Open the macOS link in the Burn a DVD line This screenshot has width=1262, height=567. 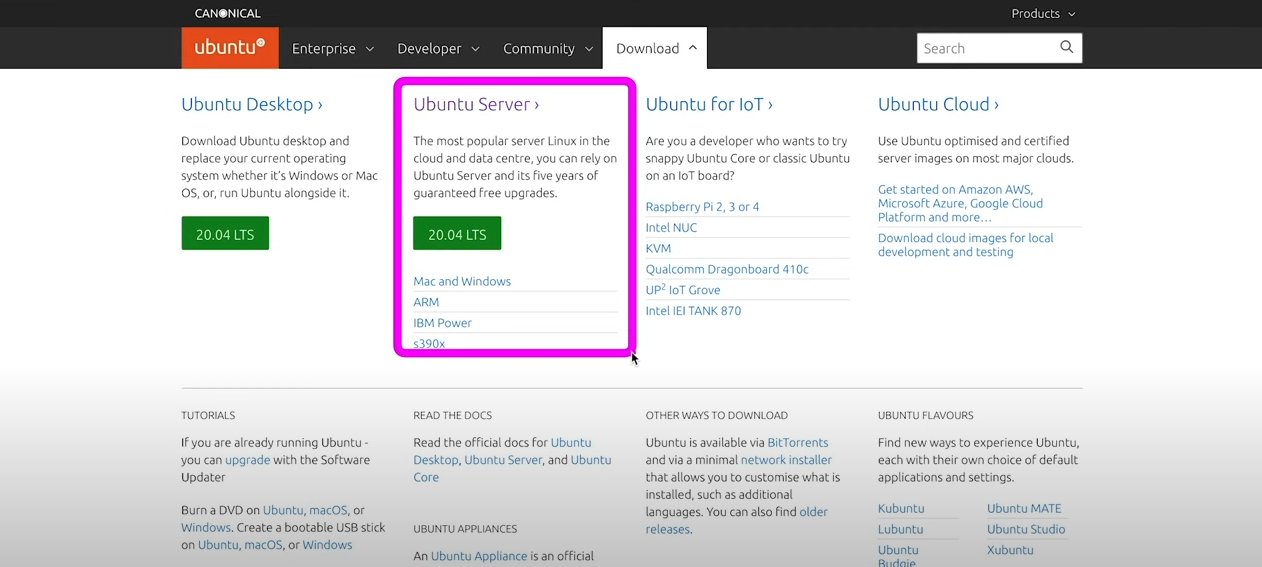point(328,510)
